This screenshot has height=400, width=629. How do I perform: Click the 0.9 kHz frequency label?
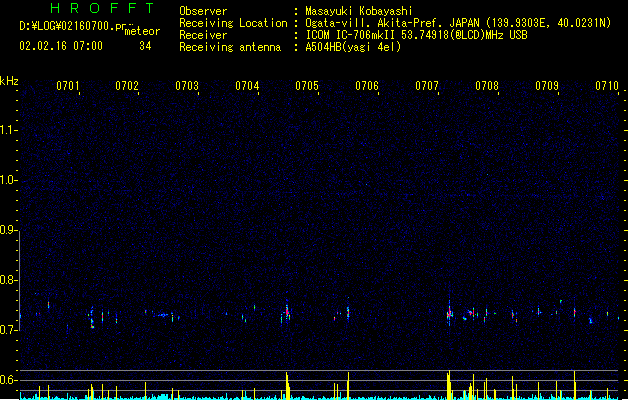click(9, 230)
